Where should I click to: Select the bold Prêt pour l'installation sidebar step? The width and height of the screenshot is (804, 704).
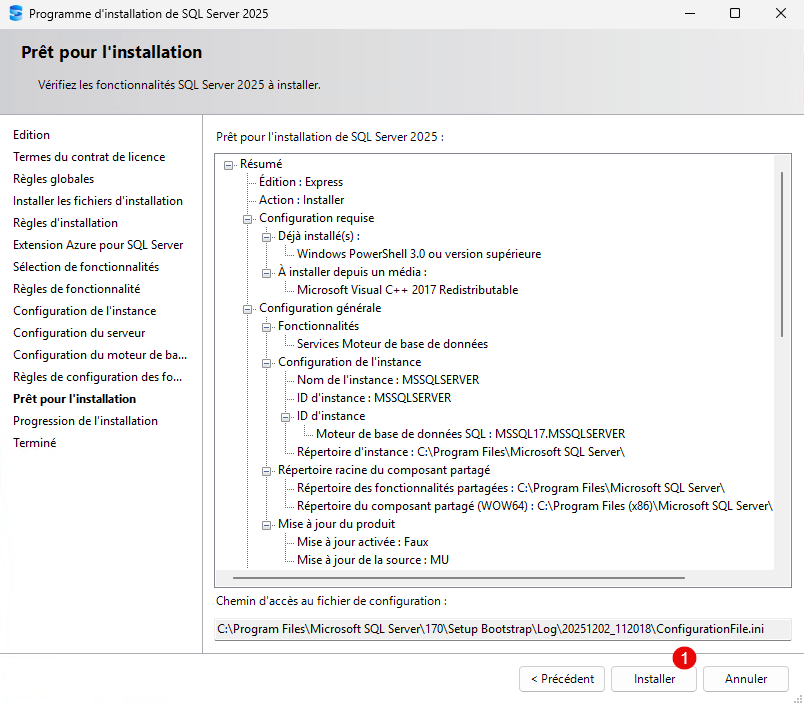coord(74,399)
